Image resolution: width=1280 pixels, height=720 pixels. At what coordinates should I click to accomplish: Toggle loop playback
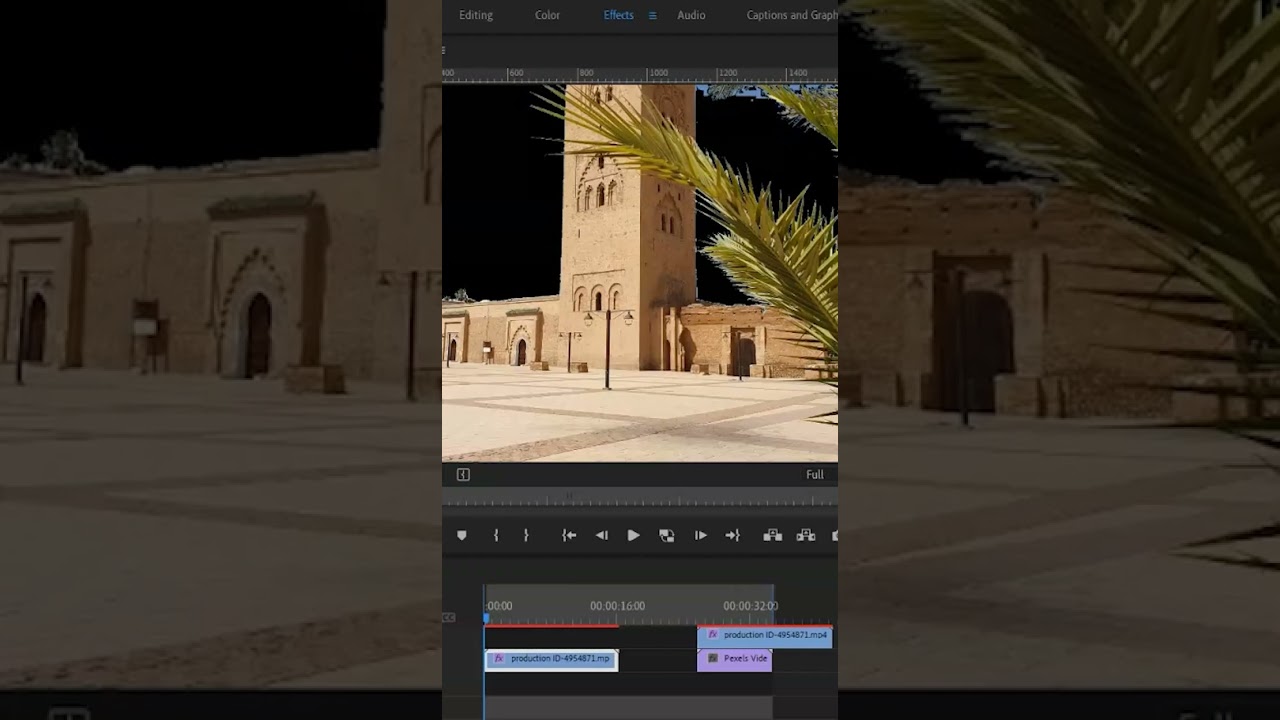tap(667, 536)
